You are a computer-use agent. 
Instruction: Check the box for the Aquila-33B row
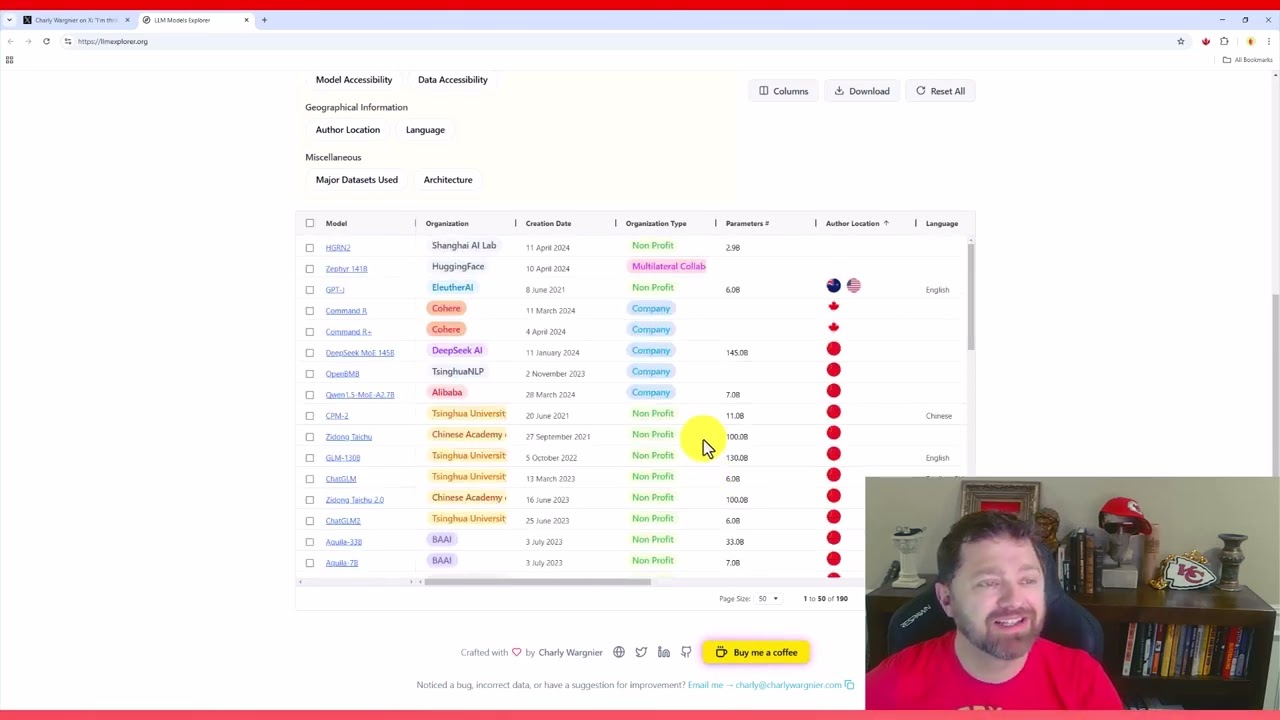coord(310,541)
